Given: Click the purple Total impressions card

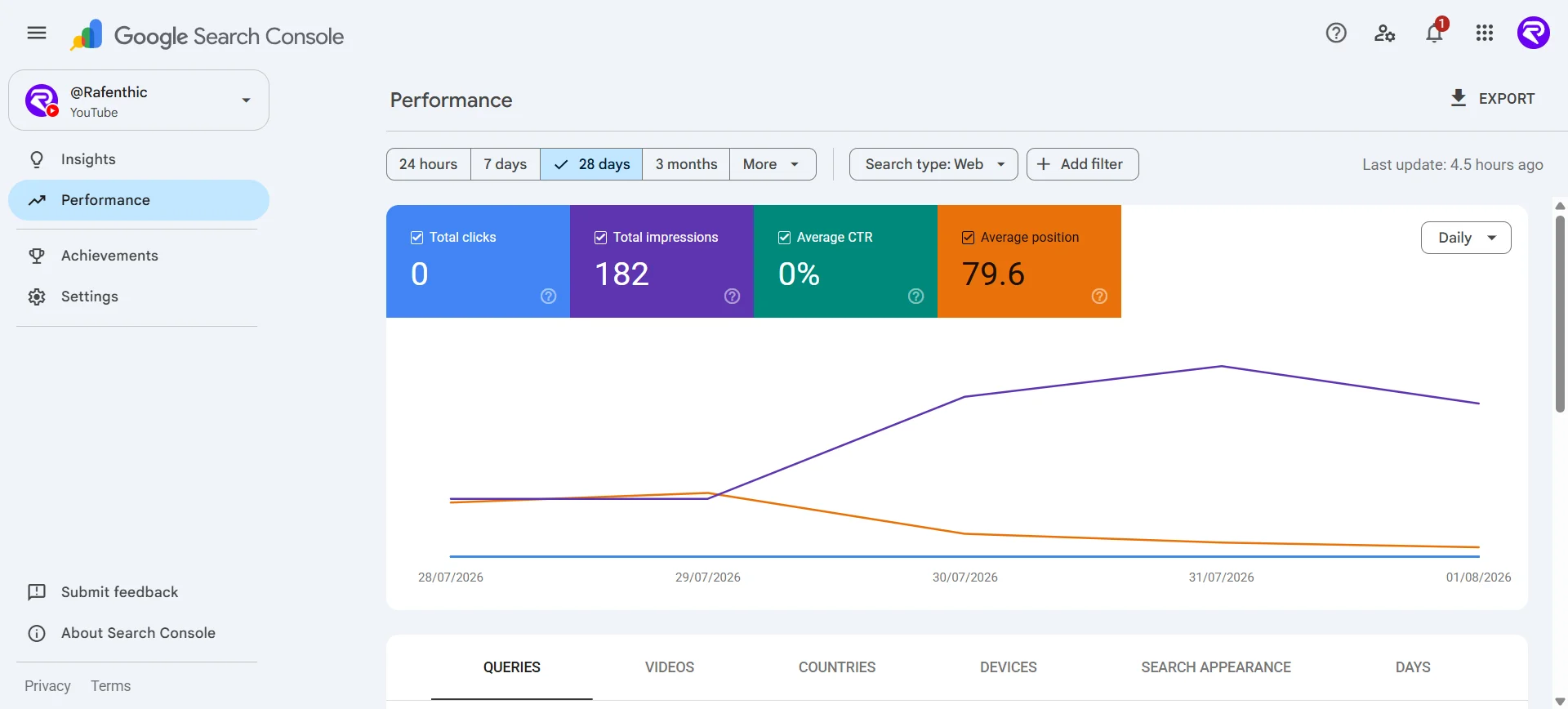Looking at the screenshot, I should tap(661, 261).
